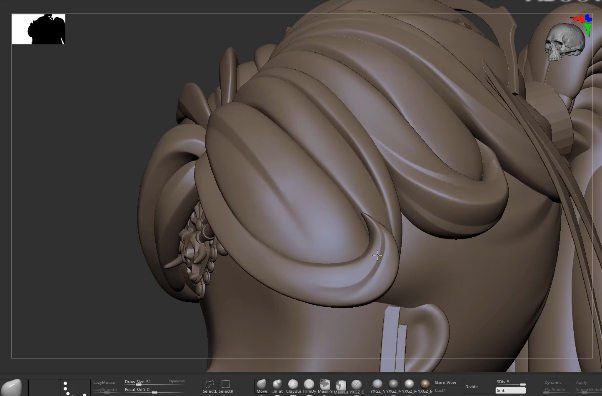Select the Move brush

coord(261,385)
